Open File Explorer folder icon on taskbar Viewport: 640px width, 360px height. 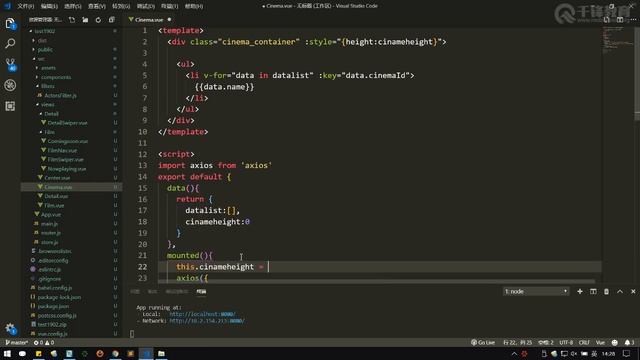[161, 353]
